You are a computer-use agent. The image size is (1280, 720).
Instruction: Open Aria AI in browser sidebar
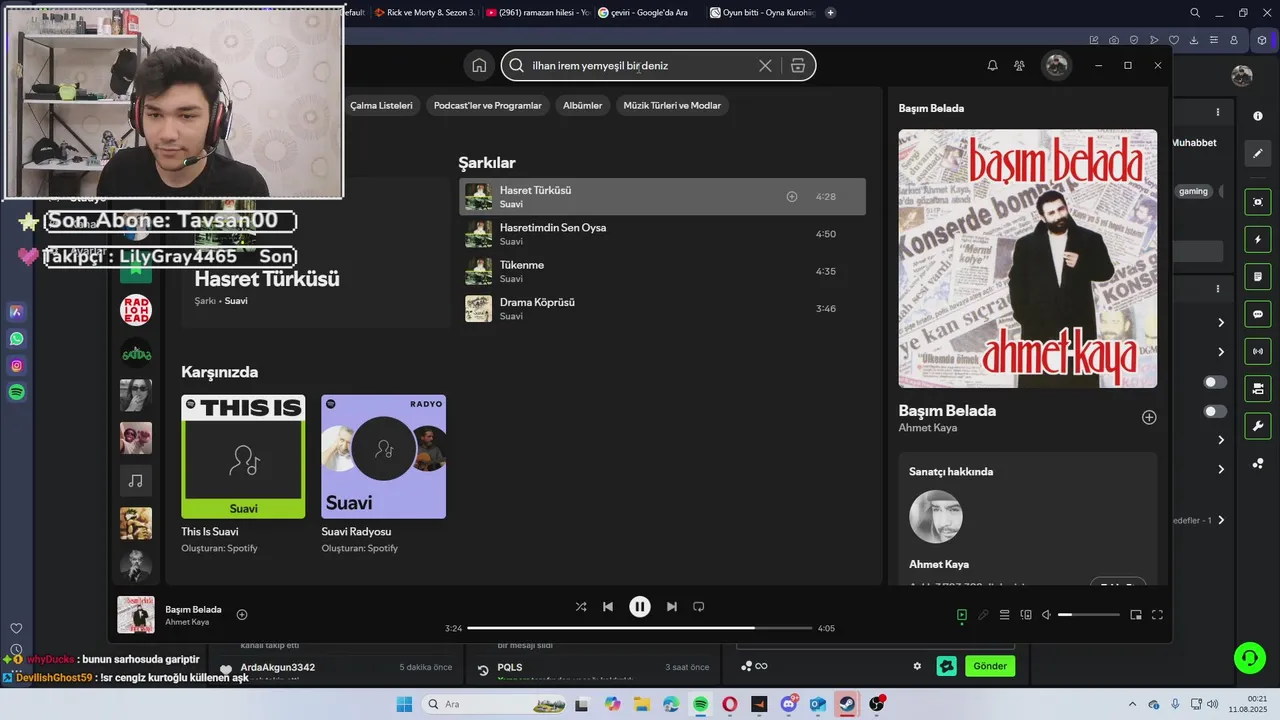(16, 312)
